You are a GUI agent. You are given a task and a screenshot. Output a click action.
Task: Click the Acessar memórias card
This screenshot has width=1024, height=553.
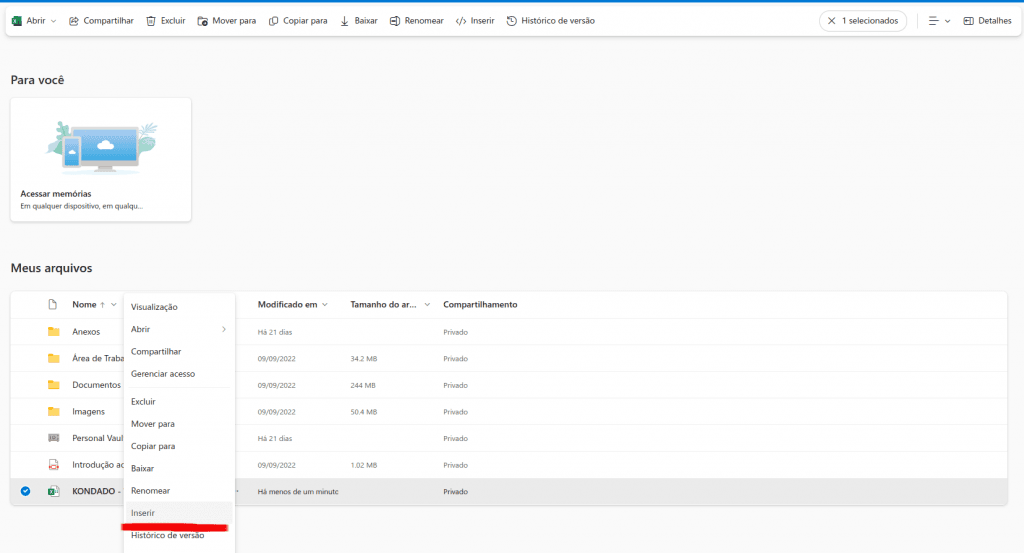pyautogui.click(x=100, y=158)
